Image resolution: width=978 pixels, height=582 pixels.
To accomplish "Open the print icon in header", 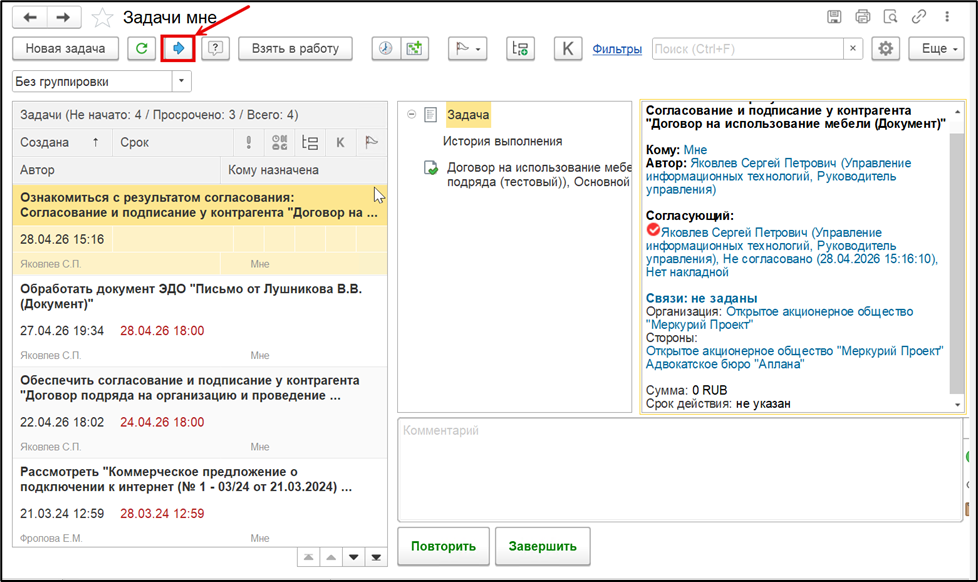I will click(863, 17).
